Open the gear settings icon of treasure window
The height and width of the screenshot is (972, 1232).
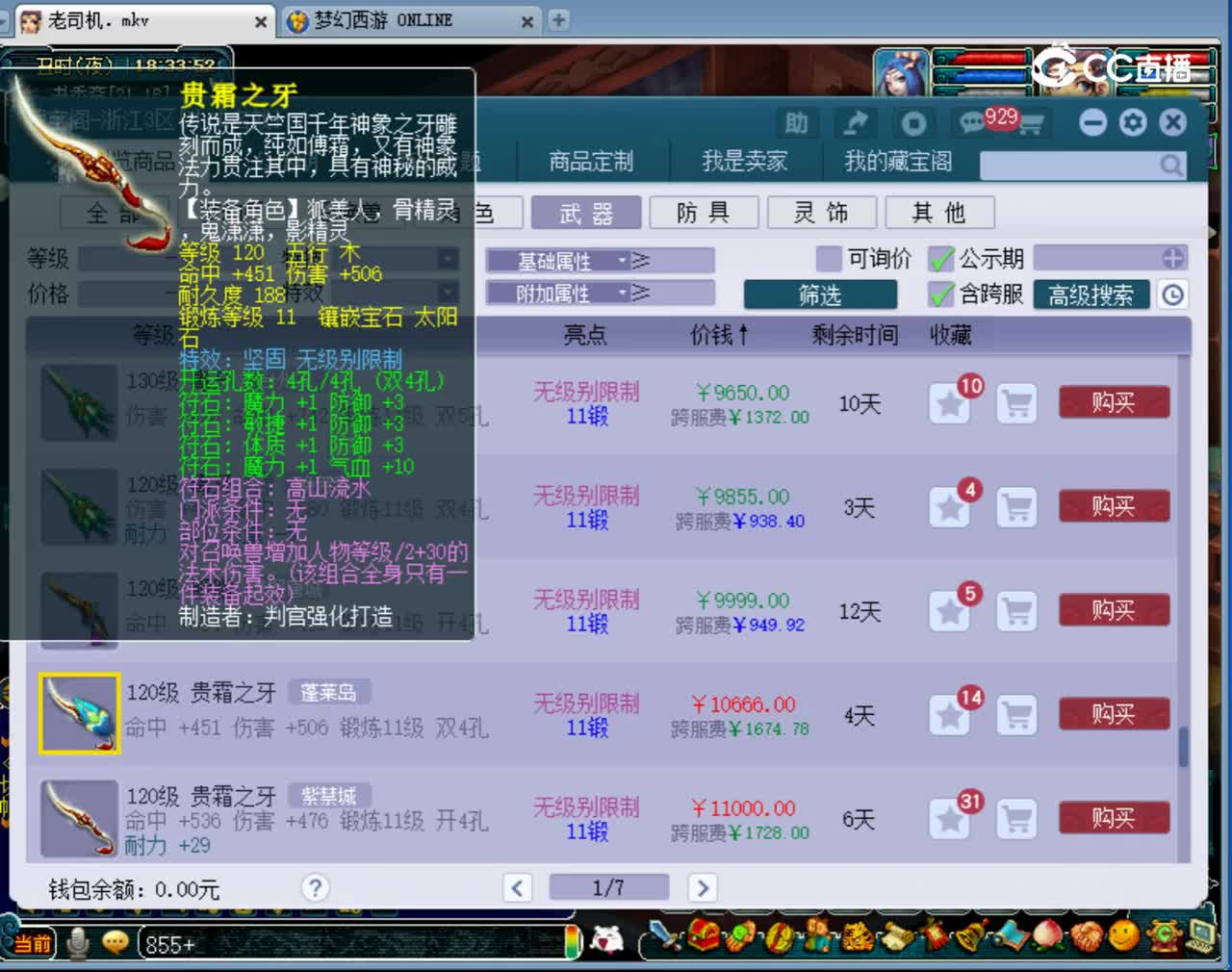click(x=1133, y=122)
